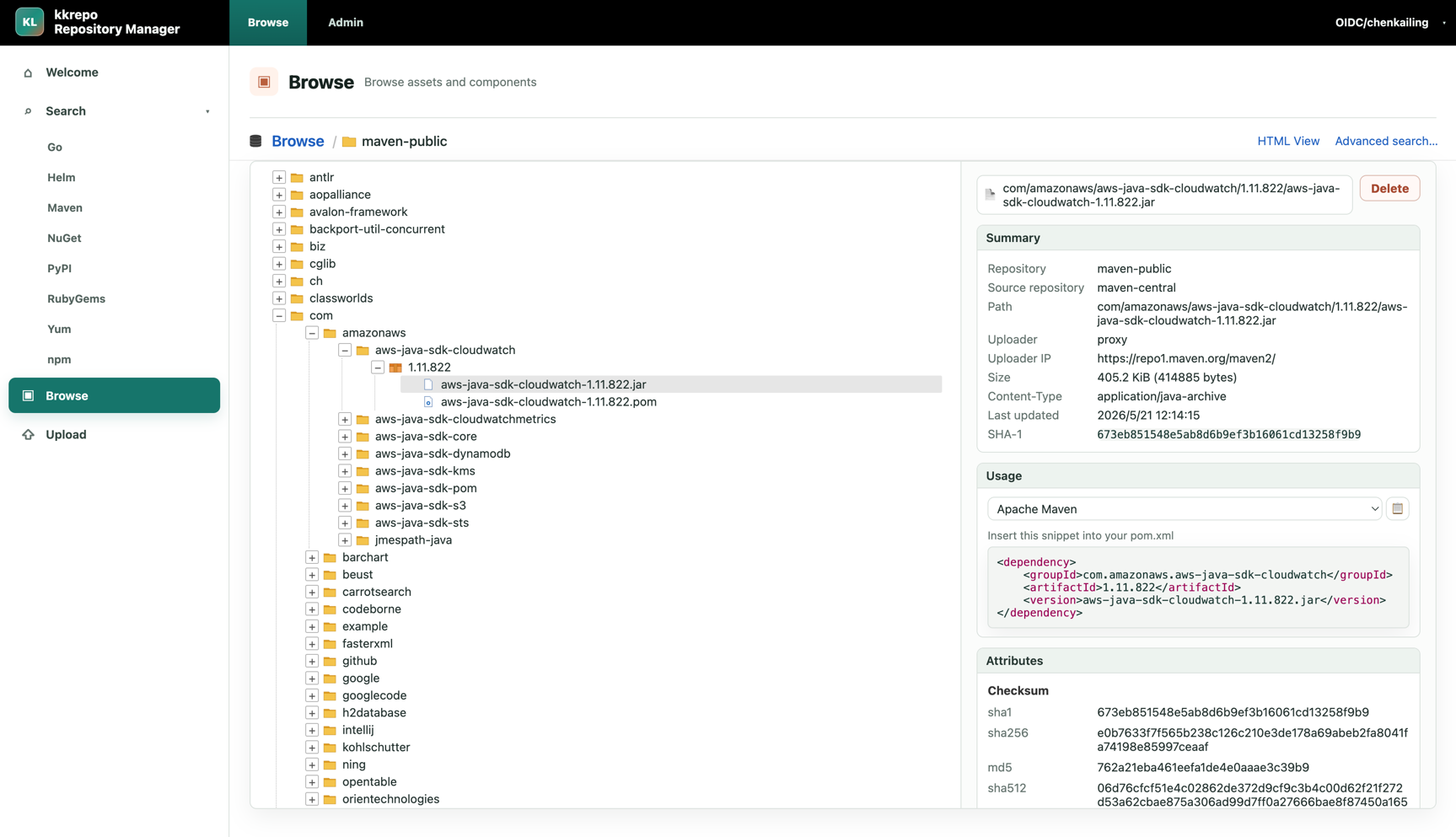This screenshot has width=1456, height=837.
Task: Click the md5 checksum value
Action: (1203, 768)
